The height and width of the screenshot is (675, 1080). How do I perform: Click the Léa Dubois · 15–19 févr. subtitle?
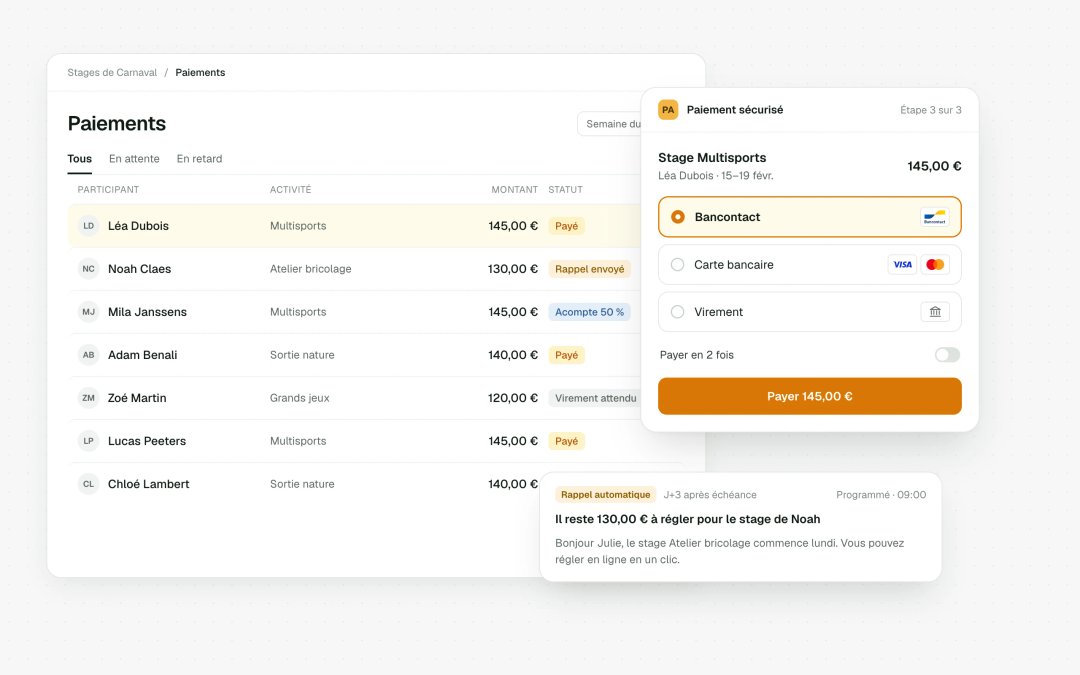[x=716, y=176]
